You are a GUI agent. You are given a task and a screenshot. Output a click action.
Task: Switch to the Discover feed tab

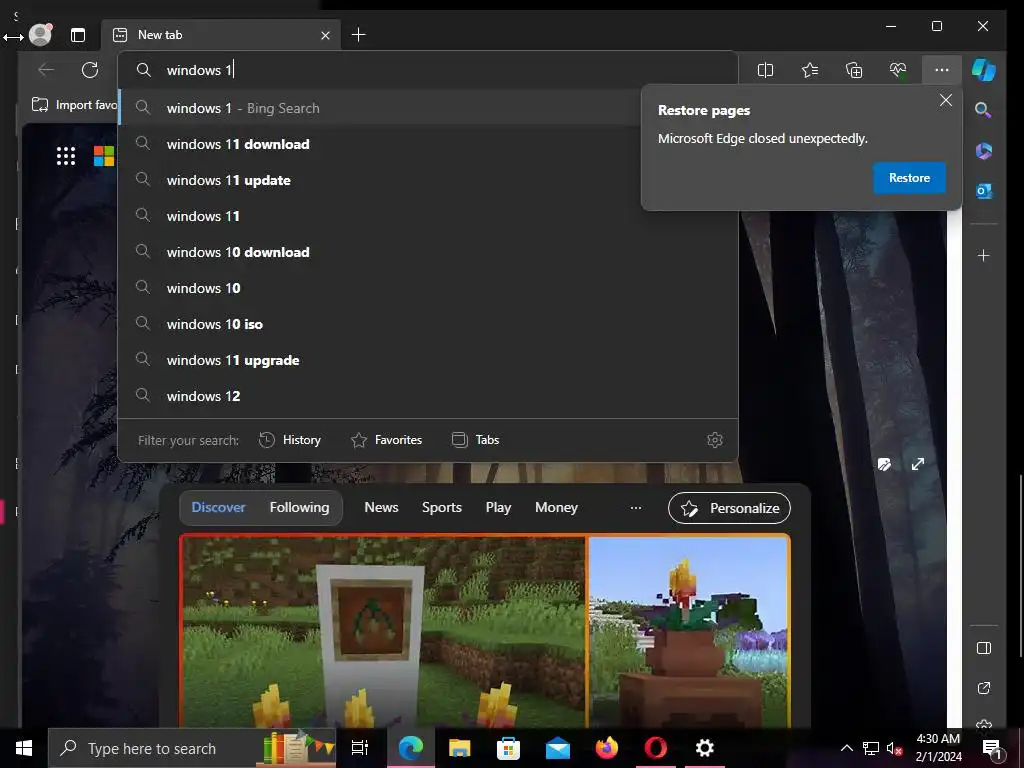pos(218,507)
